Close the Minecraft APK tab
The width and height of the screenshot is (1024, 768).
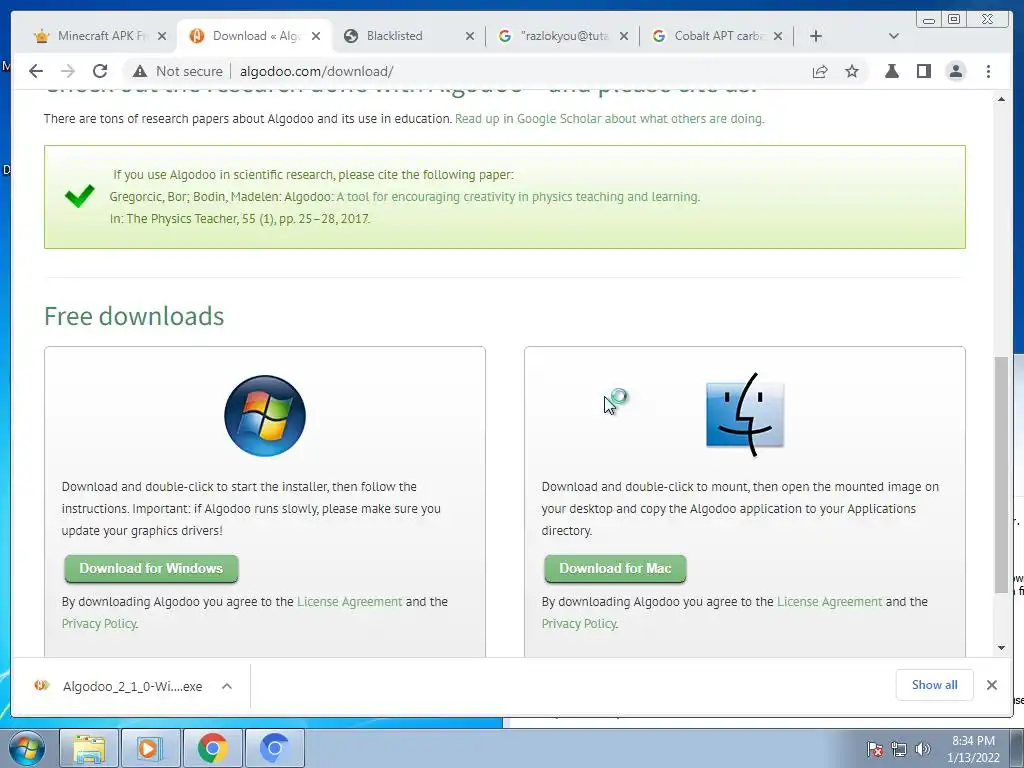pos(162,36)
